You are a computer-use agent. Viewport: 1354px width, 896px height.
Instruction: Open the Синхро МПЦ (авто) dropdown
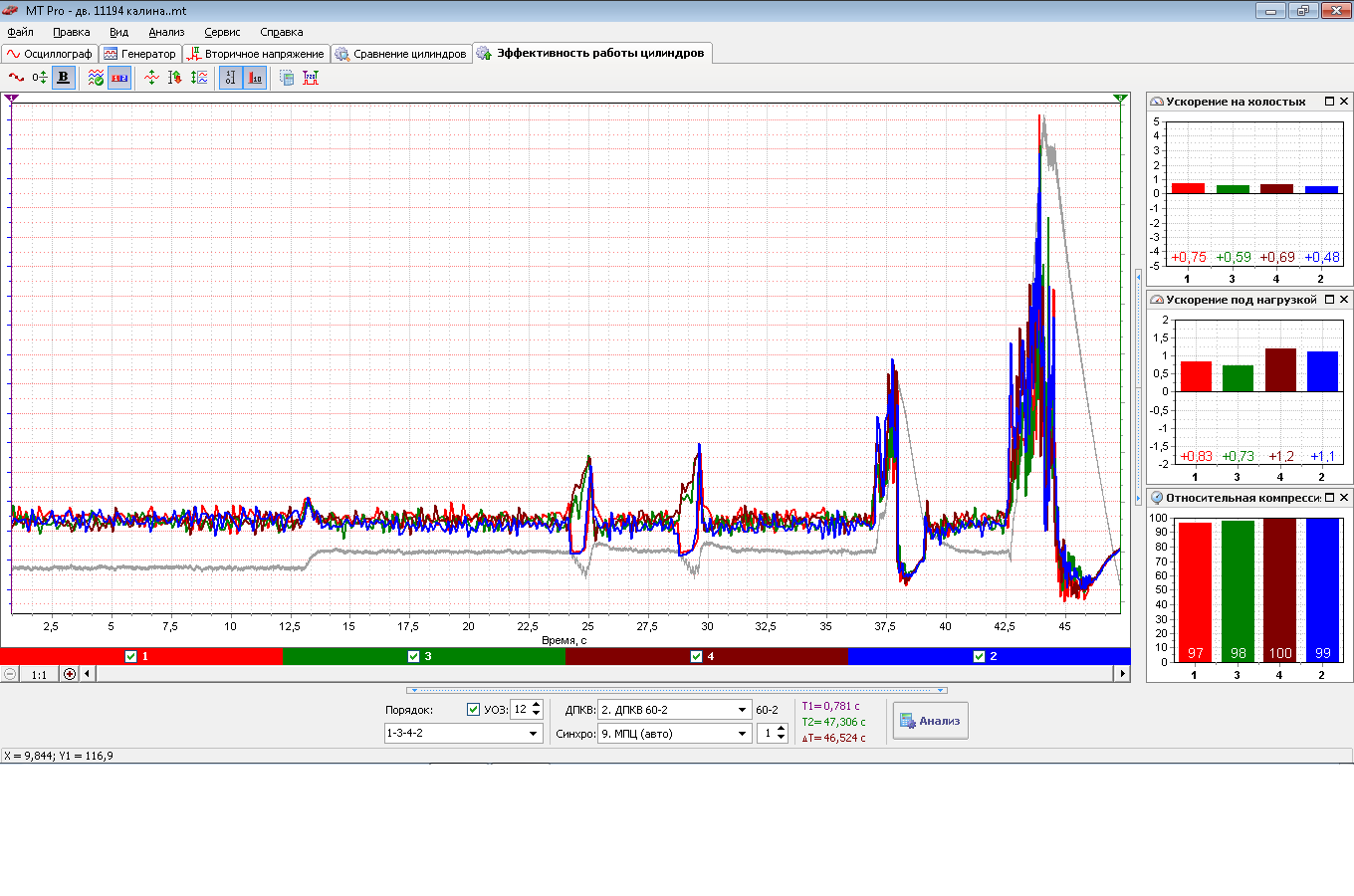[742, 734]
